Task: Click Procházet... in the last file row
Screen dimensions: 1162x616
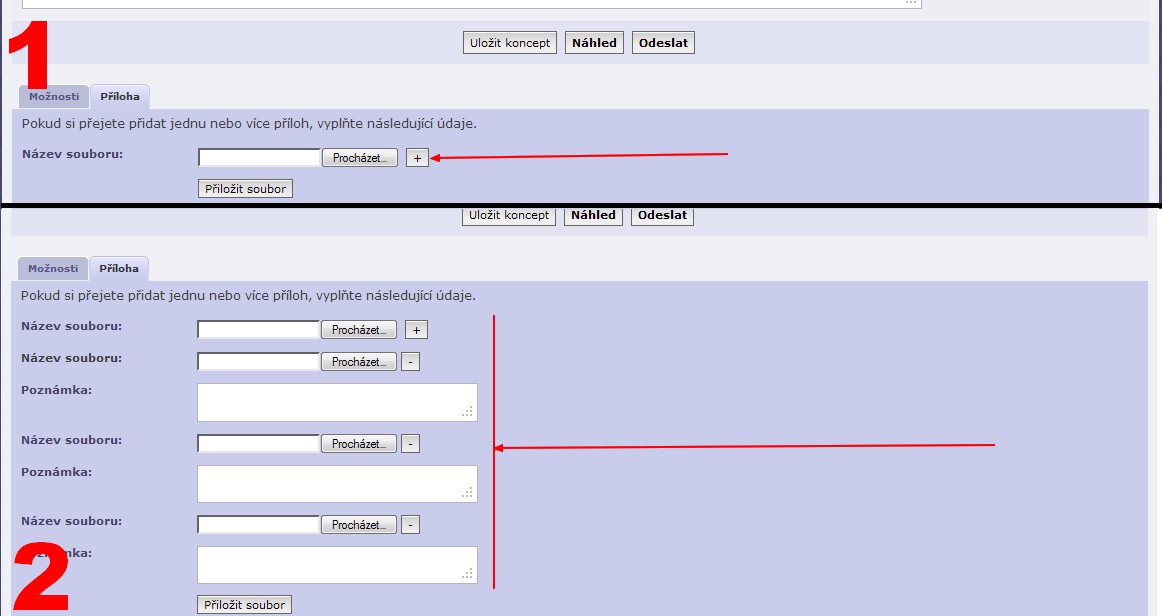Action: (358, 525)
